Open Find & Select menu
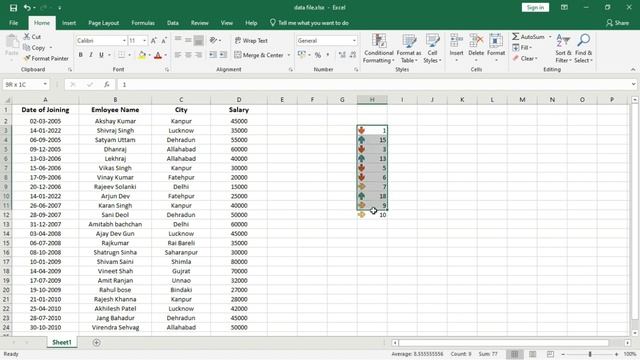 [583, 49]
